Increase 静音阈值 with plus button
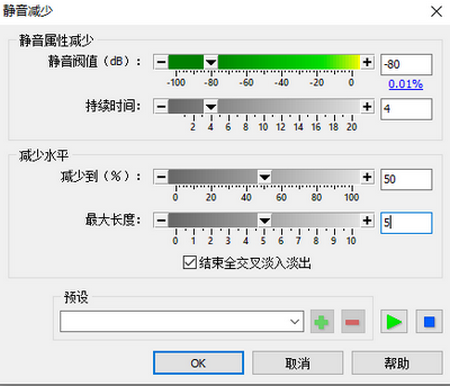 [367, 62]
